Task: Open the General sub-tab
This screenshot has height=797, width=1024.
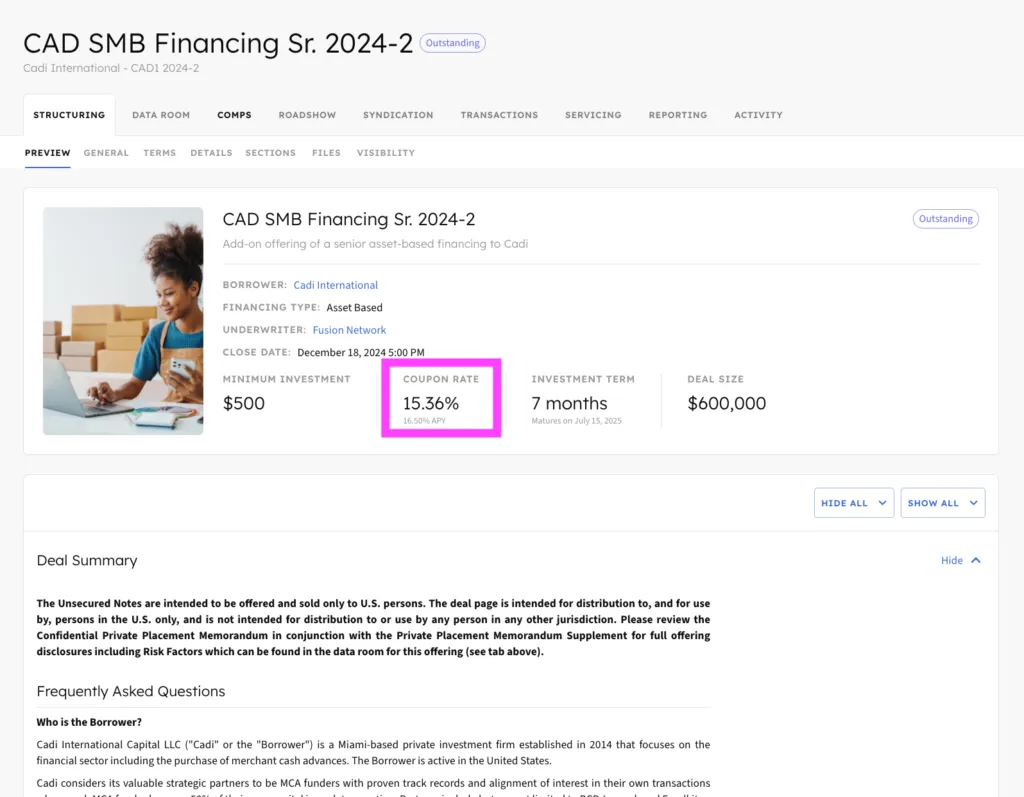Action: click(x=106, y=153)
